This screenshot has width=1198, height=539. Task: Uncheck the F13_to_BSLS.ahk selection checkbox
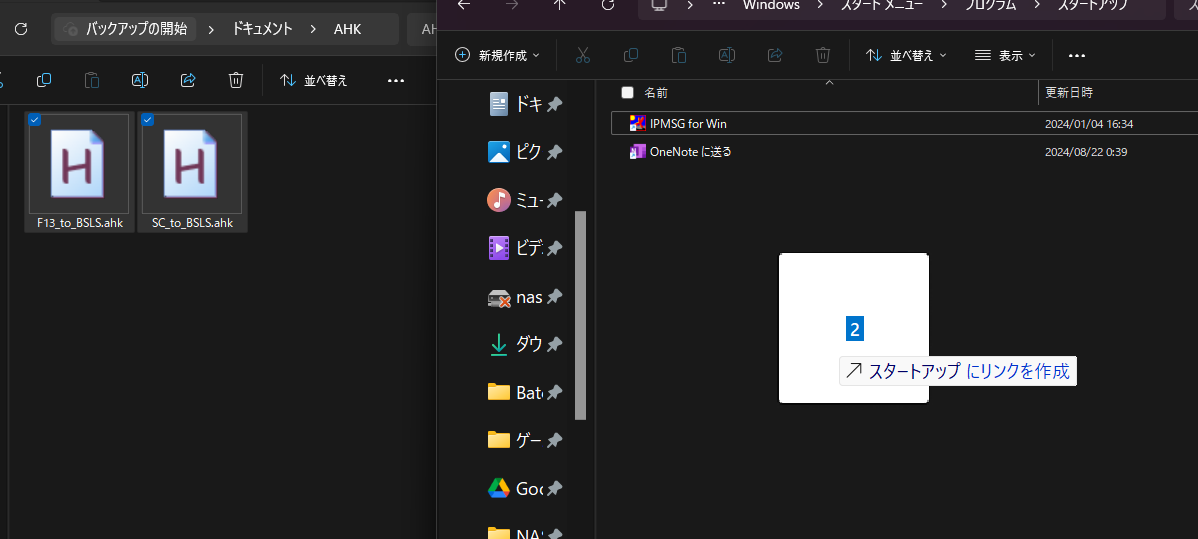[x=34, y=120]
